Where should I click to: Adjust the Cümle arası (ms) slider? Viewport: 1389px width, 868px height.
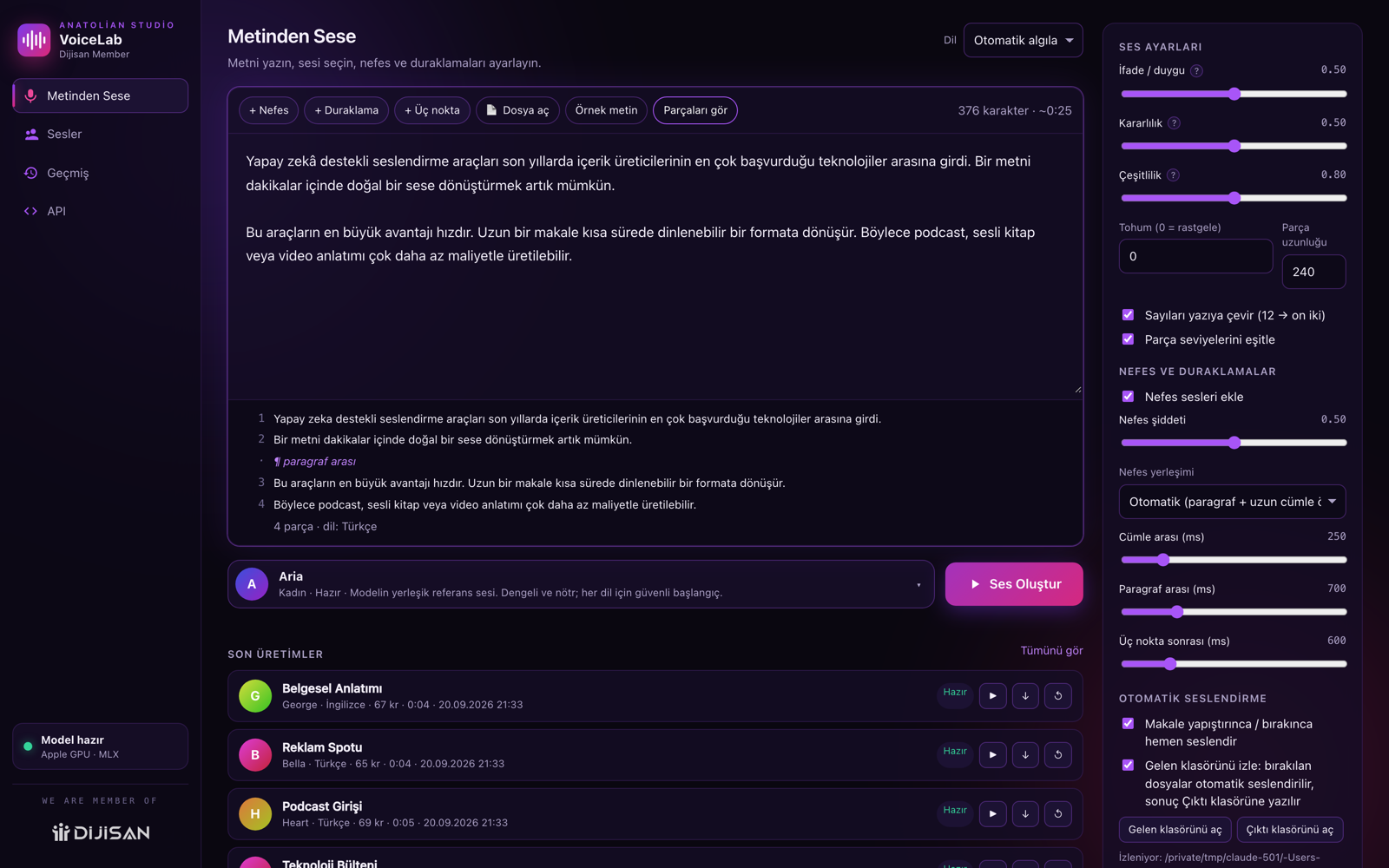coord(1234,560)
